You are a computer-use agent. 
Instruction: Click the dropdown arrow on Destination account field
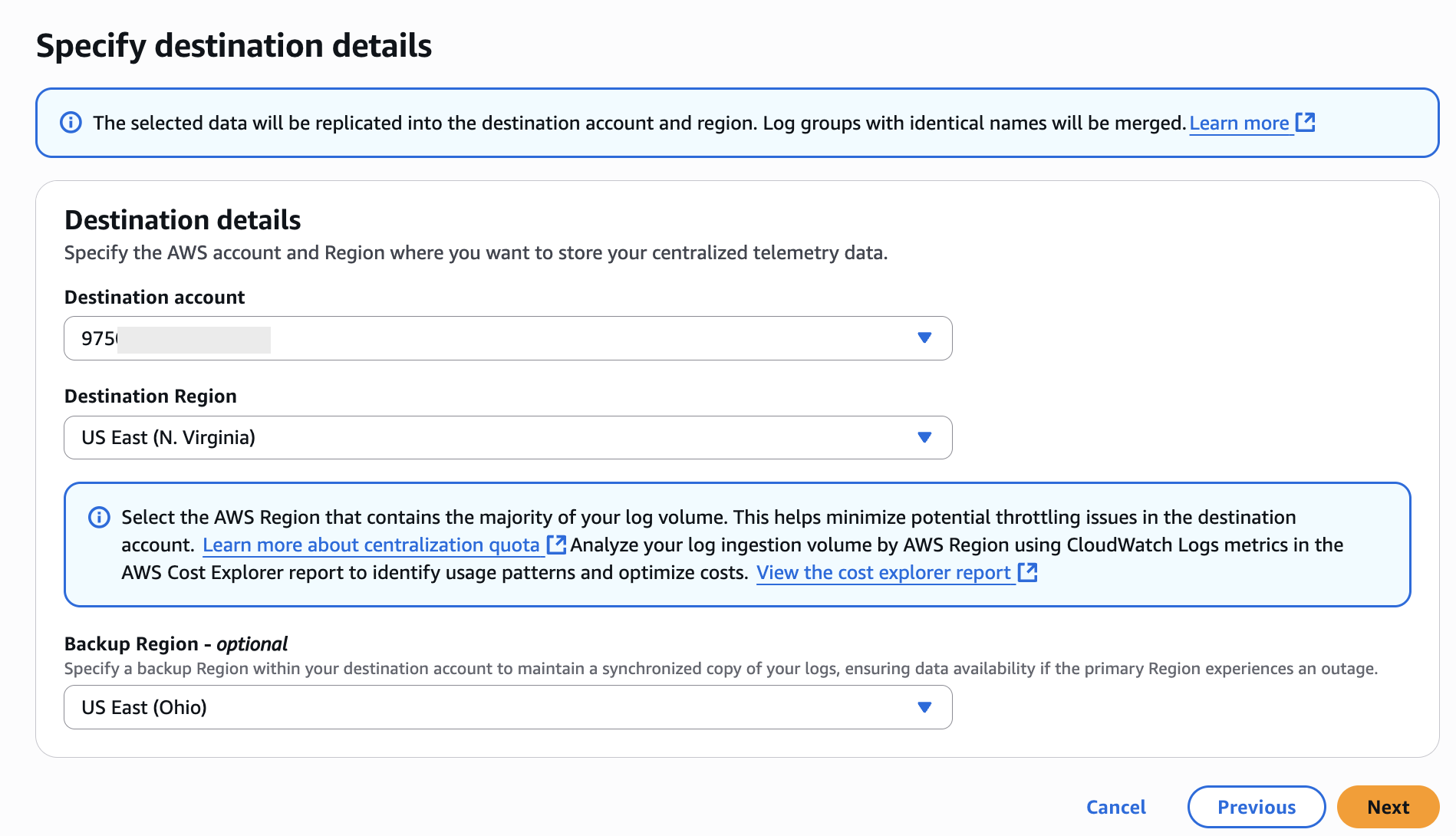tap(925, 337)
